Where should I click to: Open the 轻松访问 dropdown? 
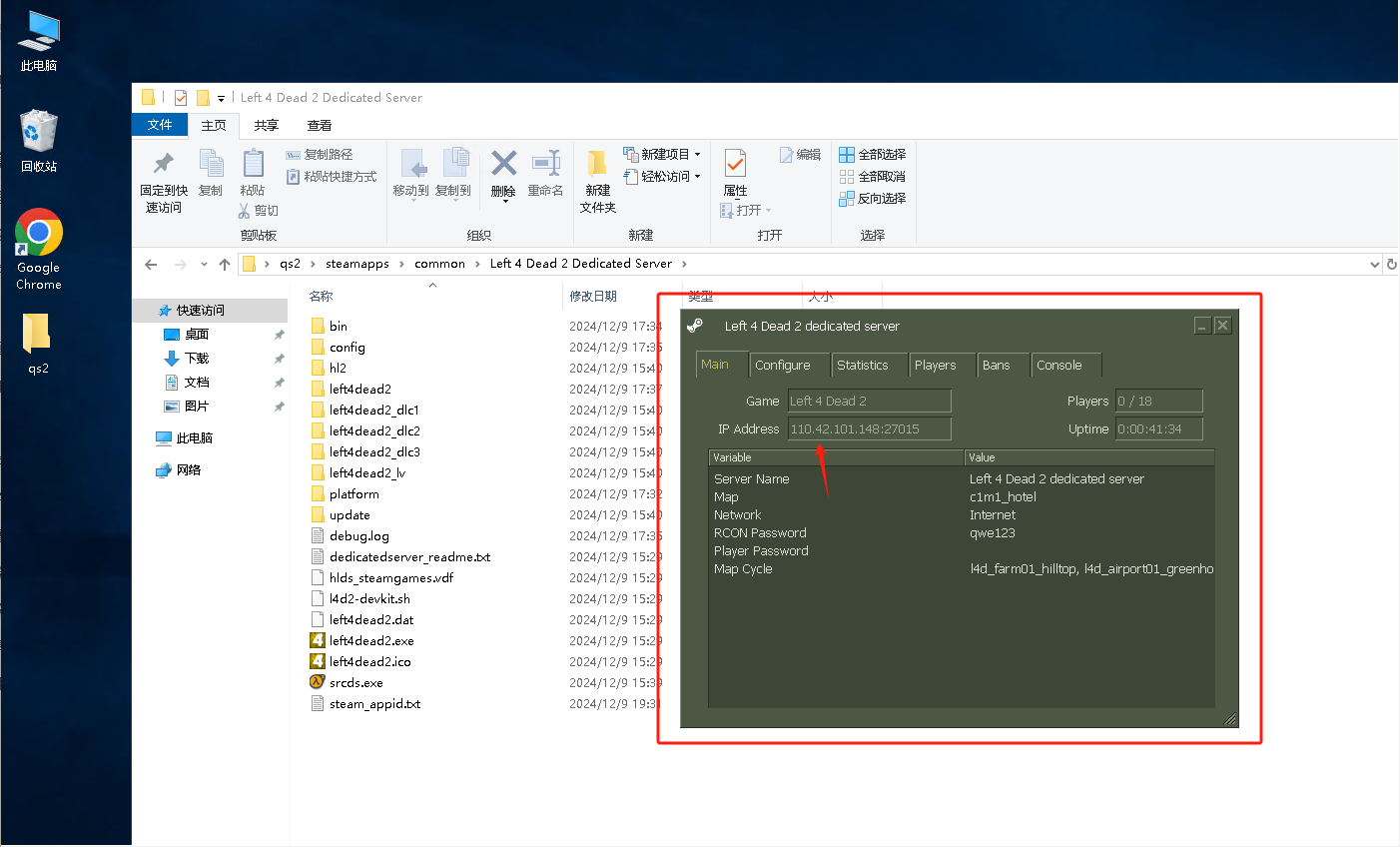coord(662,177)
